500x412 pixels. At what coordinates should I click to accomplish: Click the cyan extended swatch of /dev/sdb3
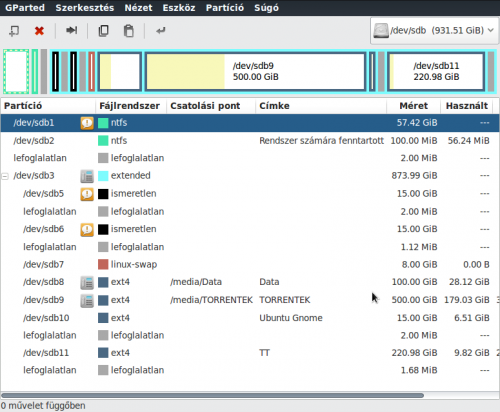tap(103, 176)
